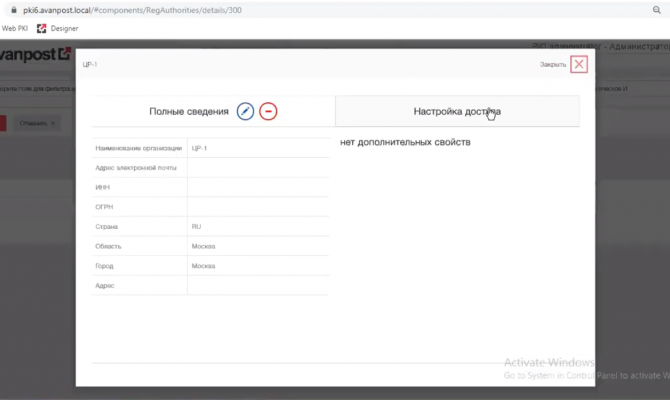670x400 pixels.
Task: Click the blue pencil edit icon
Action: click(245, 112)
